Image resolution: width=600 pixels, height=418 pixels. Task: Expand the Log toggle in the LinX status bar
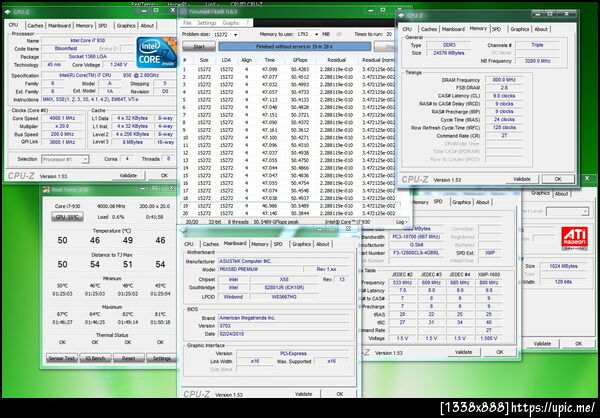click(x=401, y=222)
